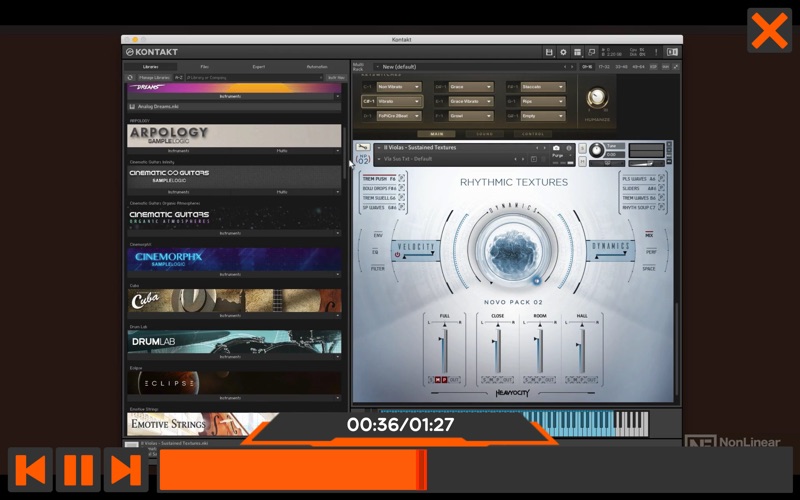
Task: Toggle the mute M button on FULL mic channel
Action: [438, 380]
